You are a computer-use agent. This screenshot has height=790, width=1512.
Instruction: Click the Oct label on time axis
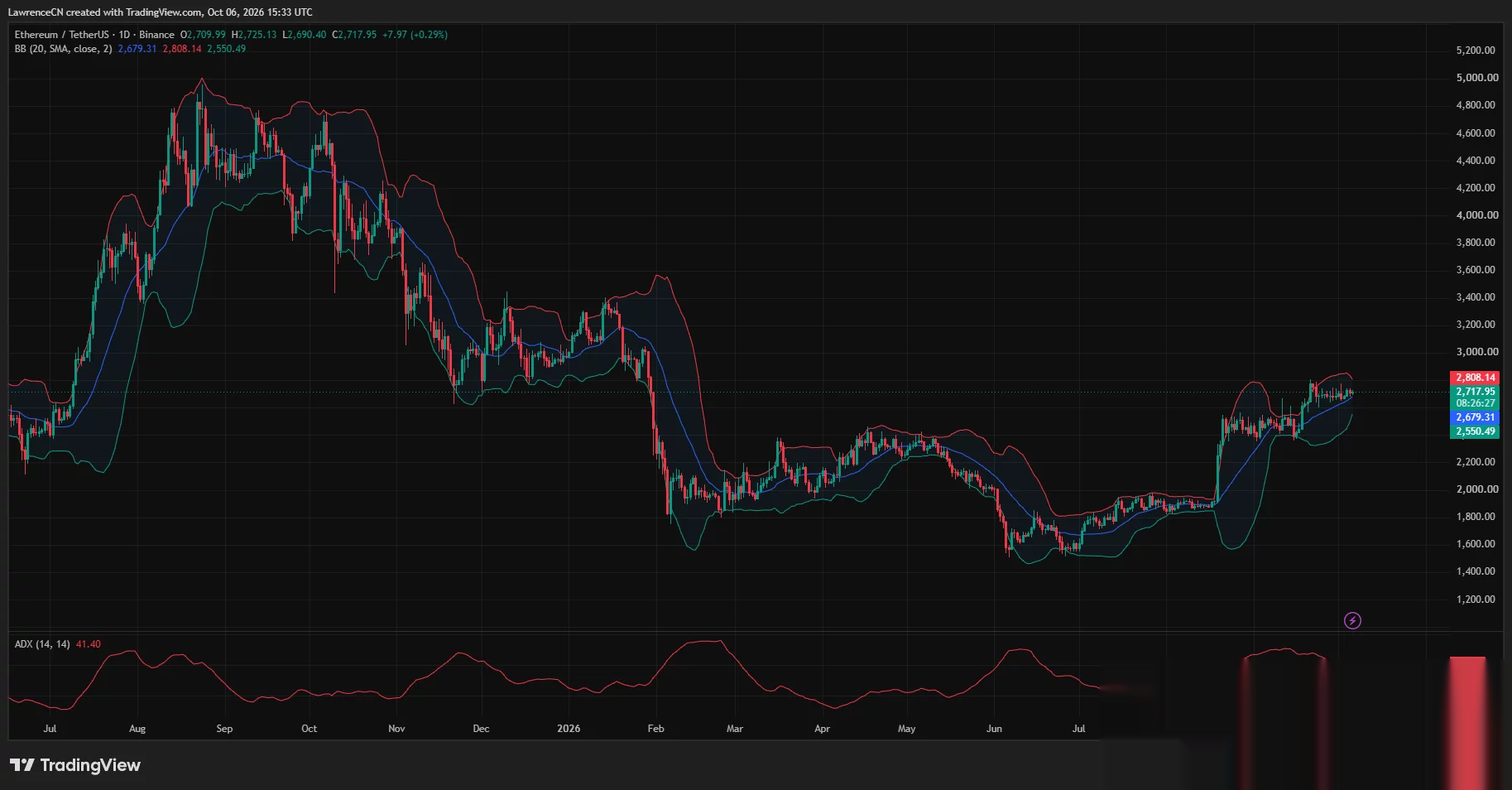point(309,729)
